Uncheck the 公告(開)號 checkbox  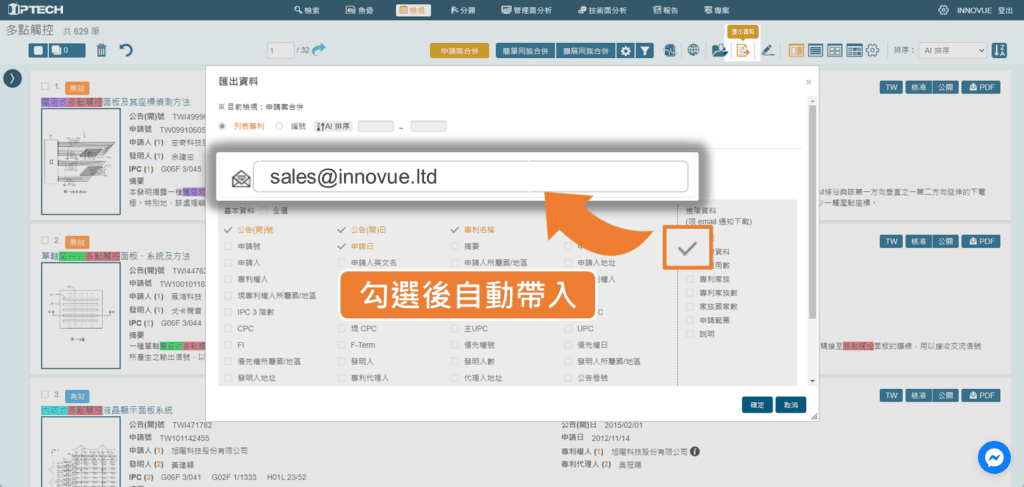point(230,229)
